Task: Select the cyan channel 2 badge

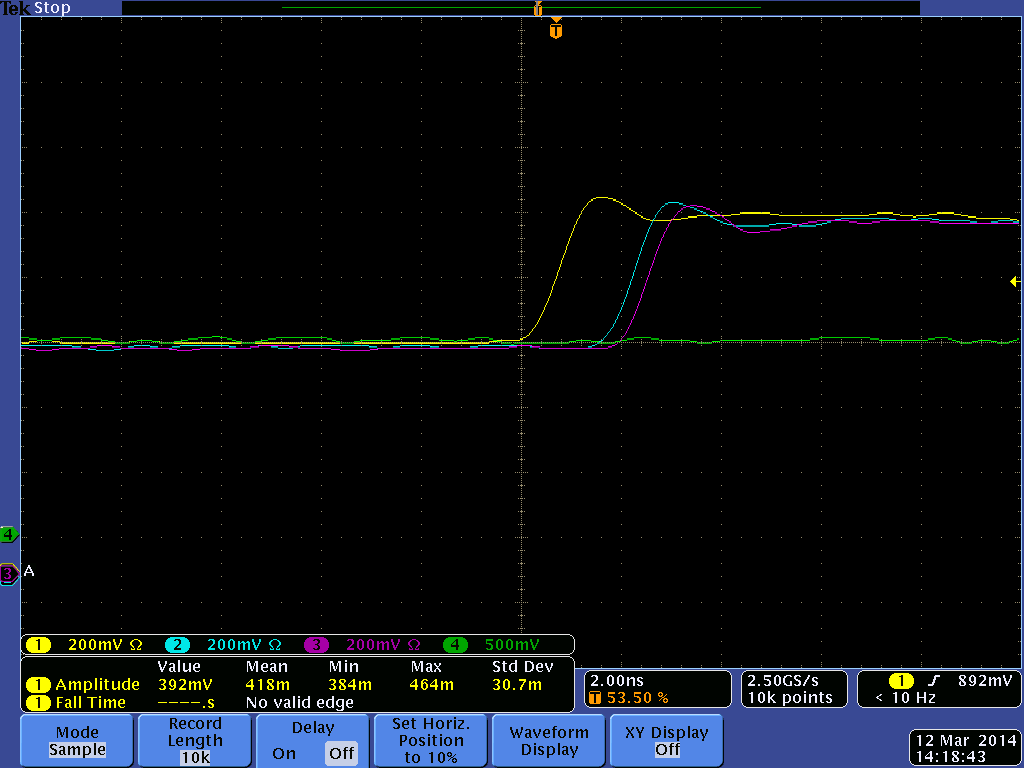Action: click(176, 645)
